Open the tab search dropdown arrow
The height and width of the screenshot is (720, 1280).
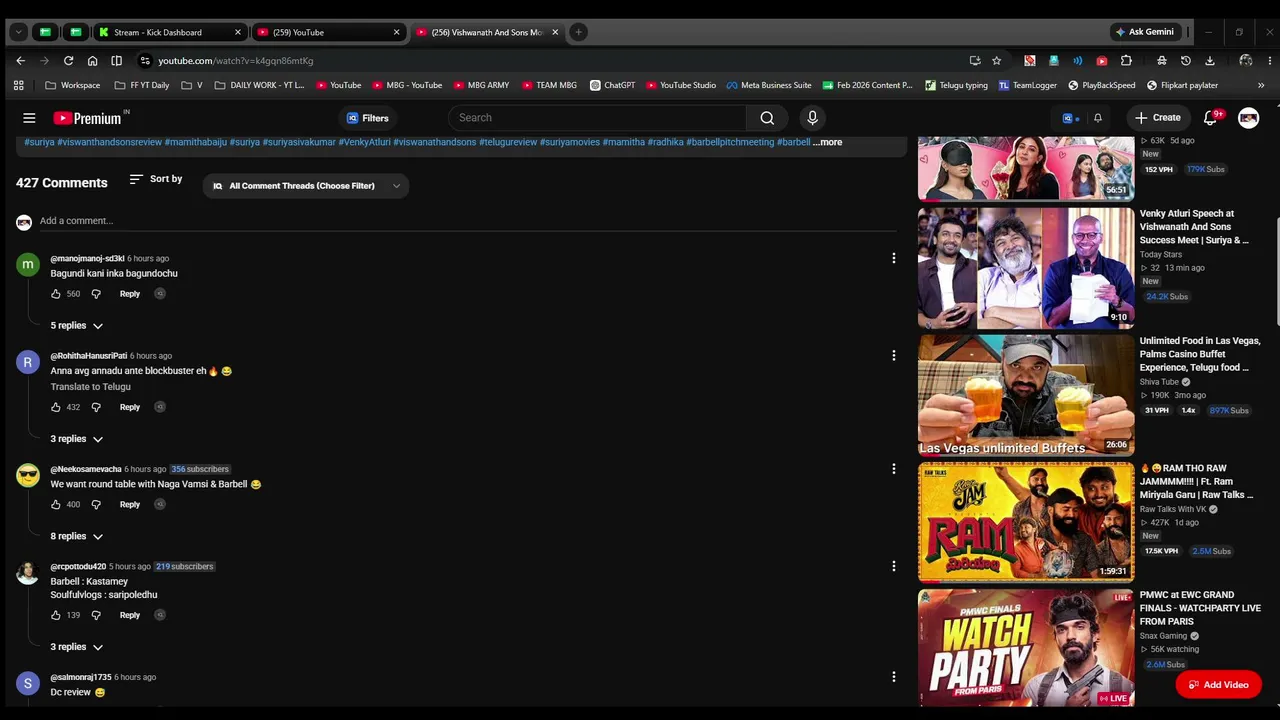point(18,32)
